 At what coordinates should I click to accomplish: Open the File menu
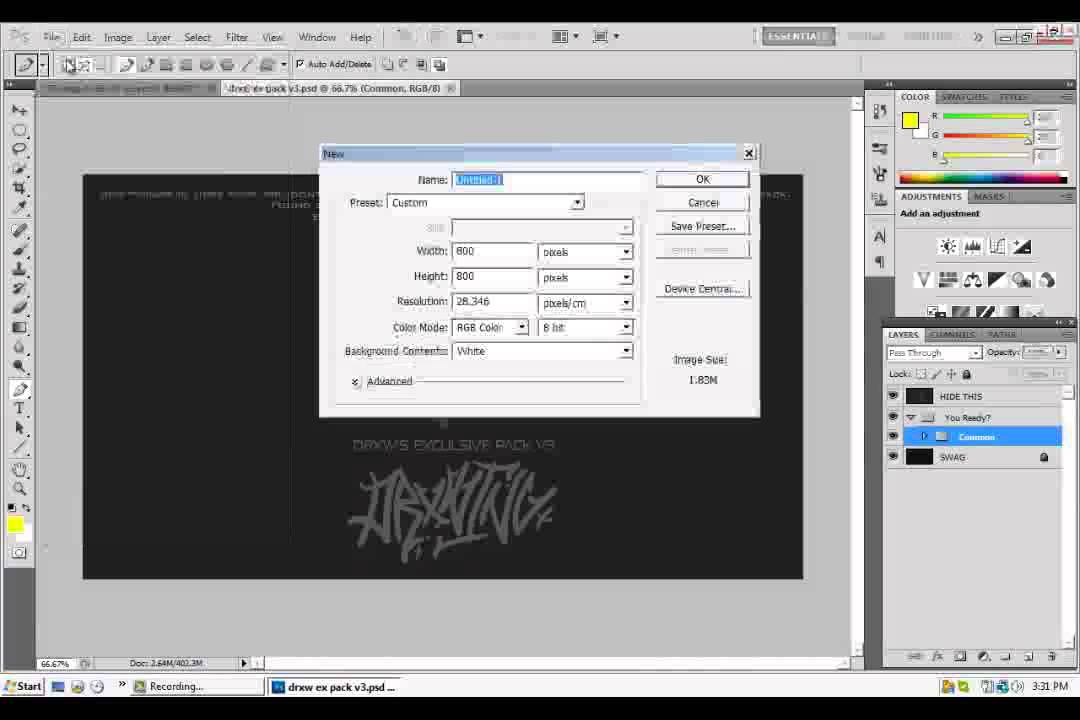click(52, 37)
